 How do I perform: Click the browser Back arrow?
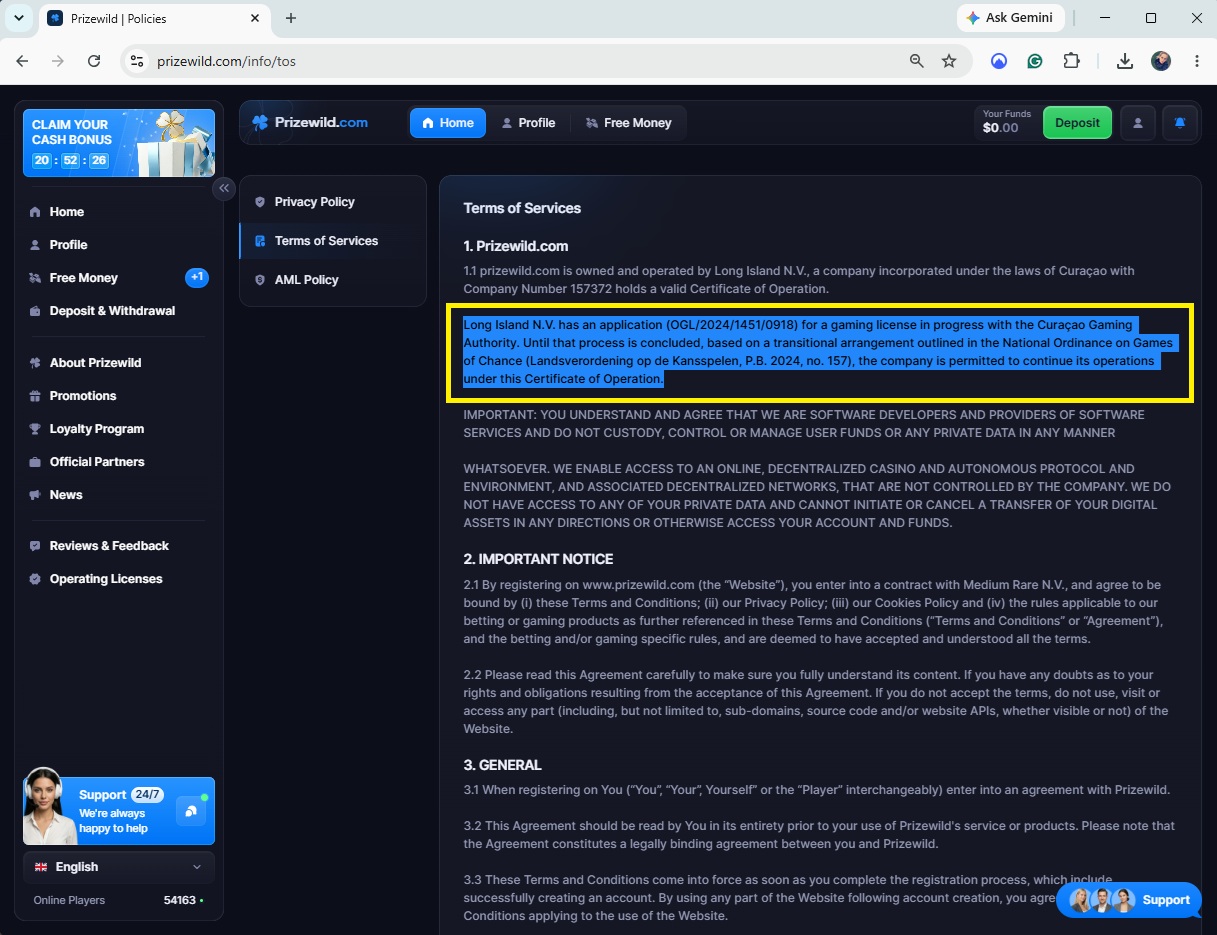coord(23,61)
